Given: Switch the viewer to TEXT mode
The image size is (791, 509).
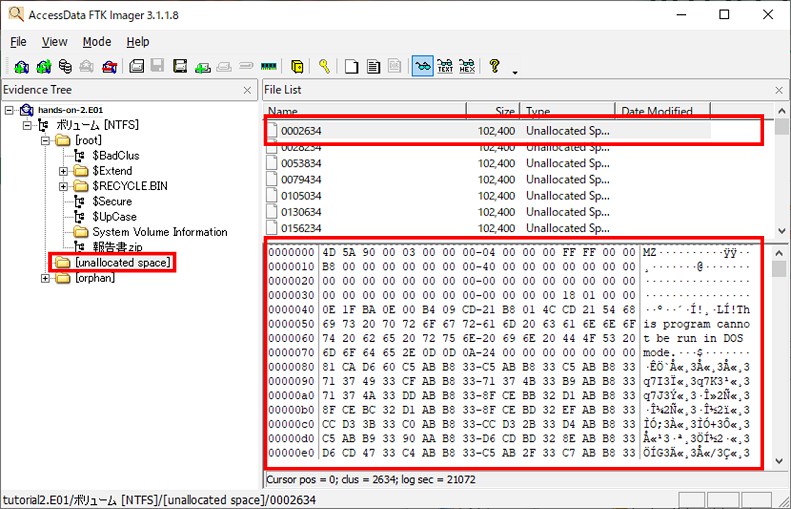Looking at the screenshot, I should point(445,66).
